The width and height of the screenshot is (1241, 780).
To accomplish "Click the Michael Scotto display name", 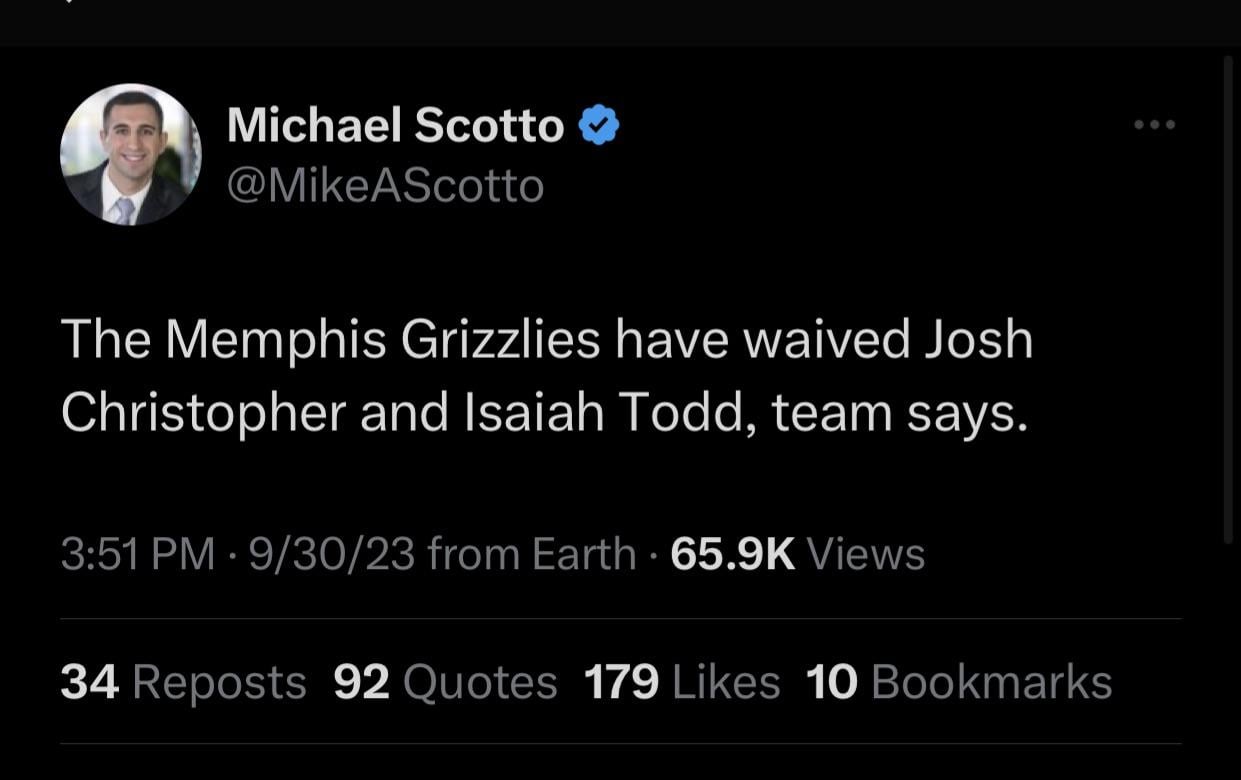I will pos(396,126).
